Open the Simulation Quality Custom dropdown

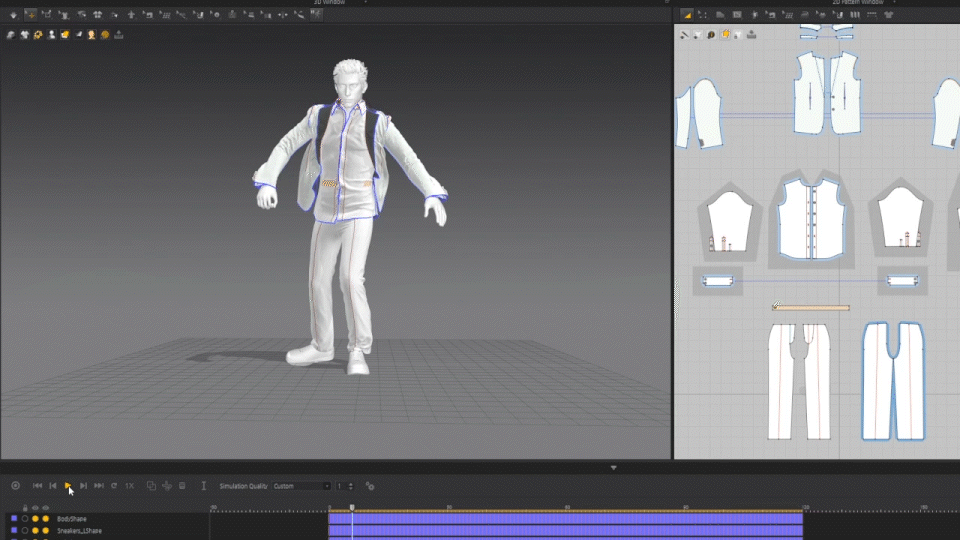tap(301, 486)
